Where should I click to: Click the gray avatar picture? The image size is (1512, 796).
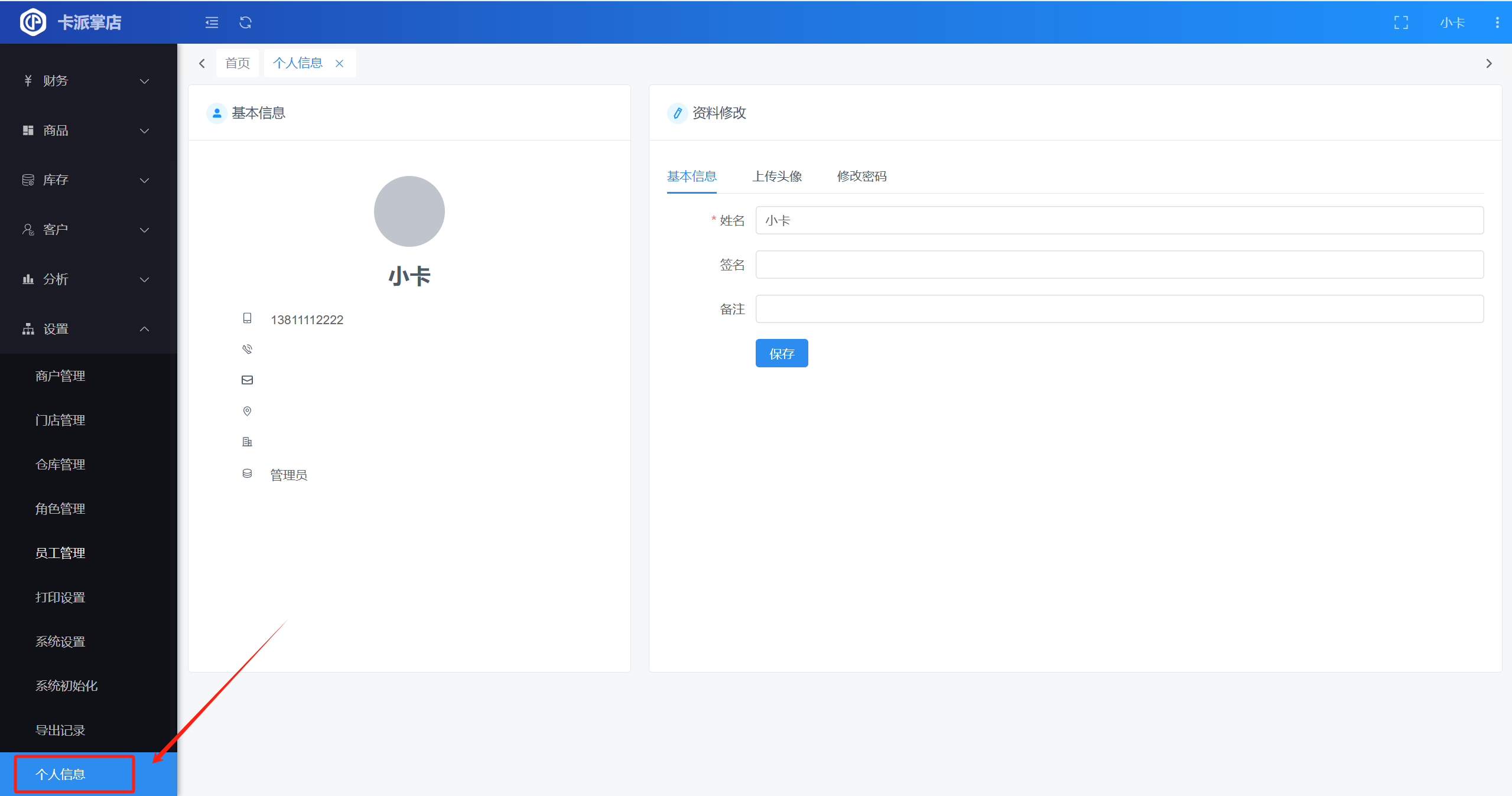click(409, 211)
